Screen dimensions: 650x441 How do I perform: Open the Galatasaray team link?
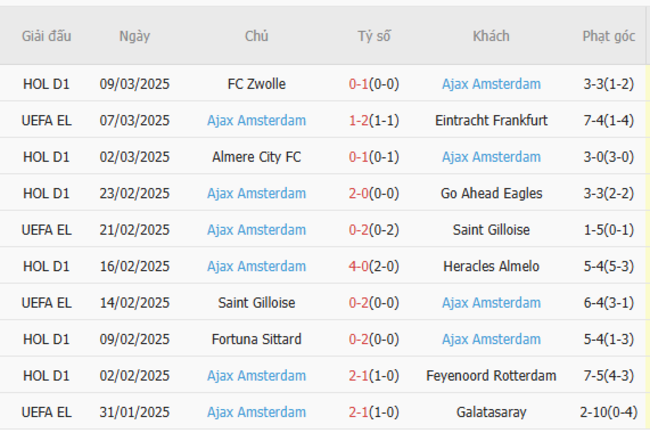tap(491, 412)
